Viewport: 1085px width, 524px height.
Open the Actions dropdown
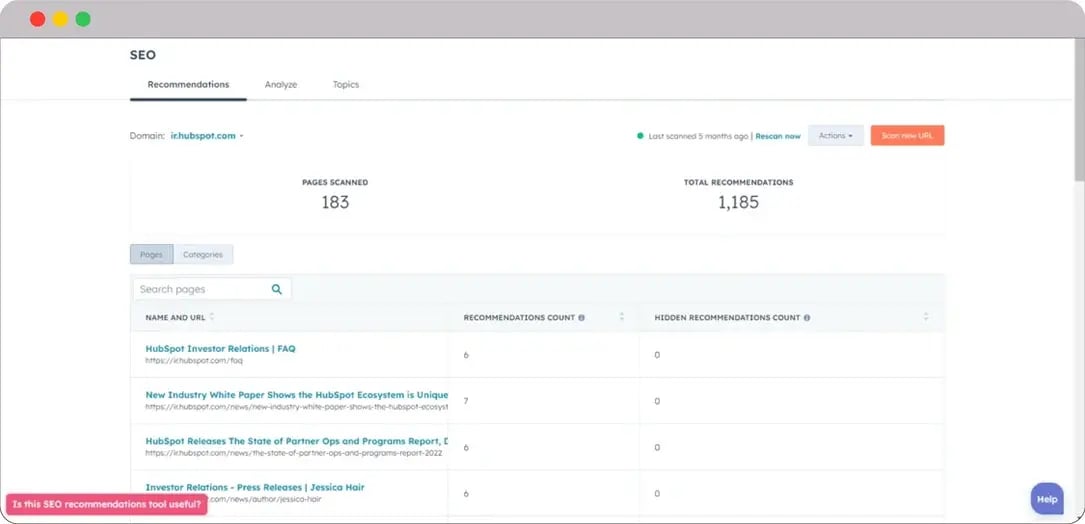pyautogui.click(x=836, y=136)
